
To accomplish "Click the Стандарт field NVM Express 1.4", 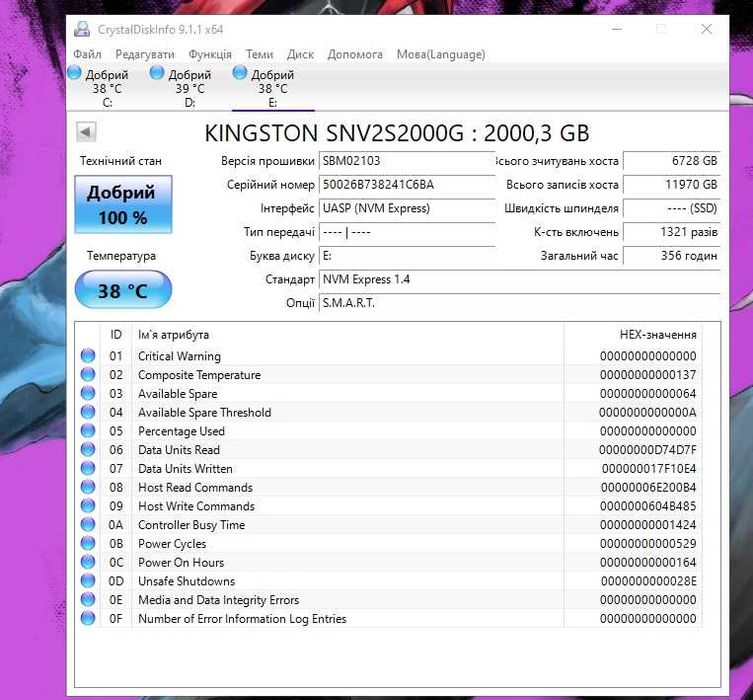I will click(519, 279).
